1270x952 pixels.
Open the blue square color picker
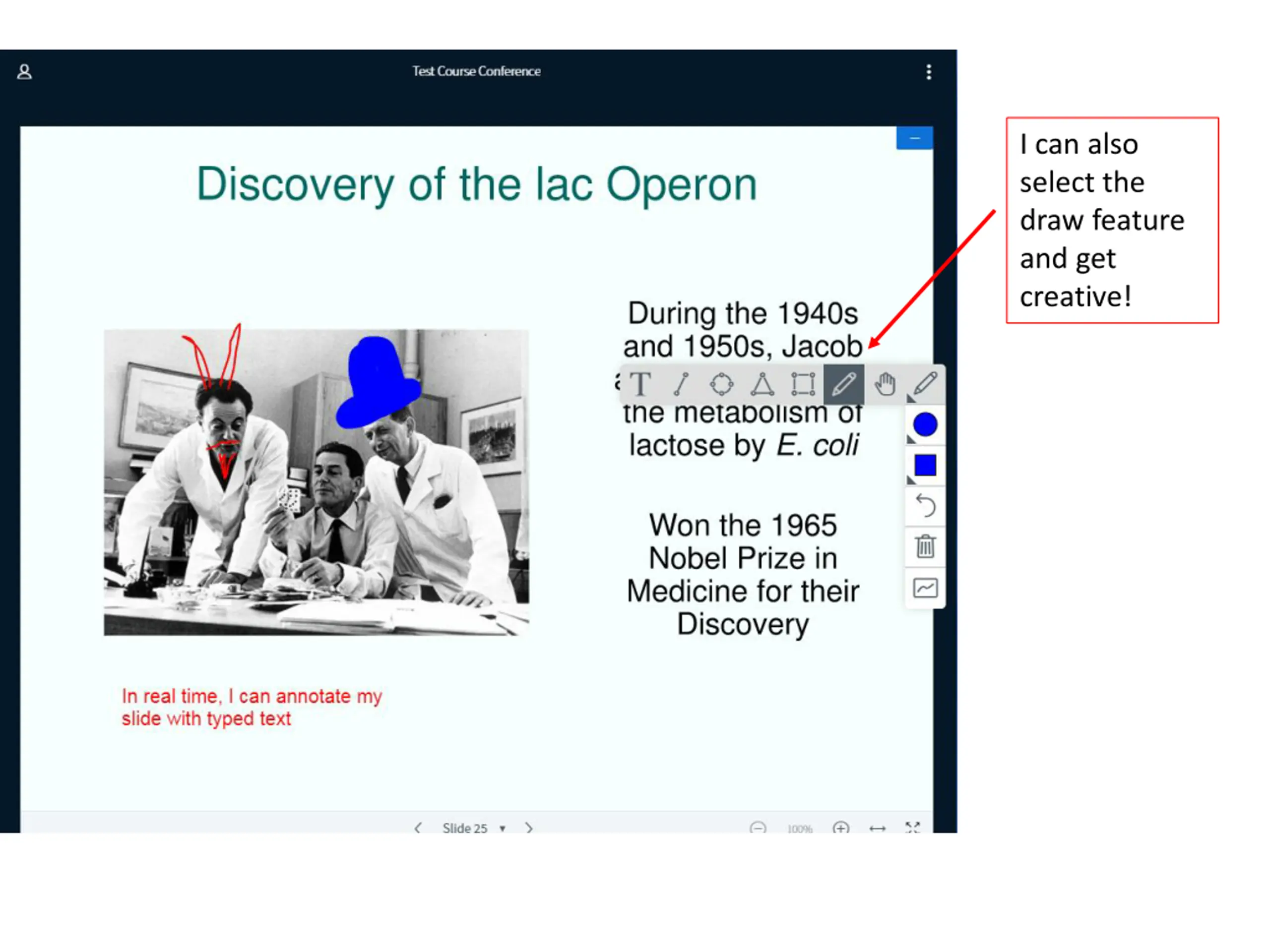pos(925,466)
